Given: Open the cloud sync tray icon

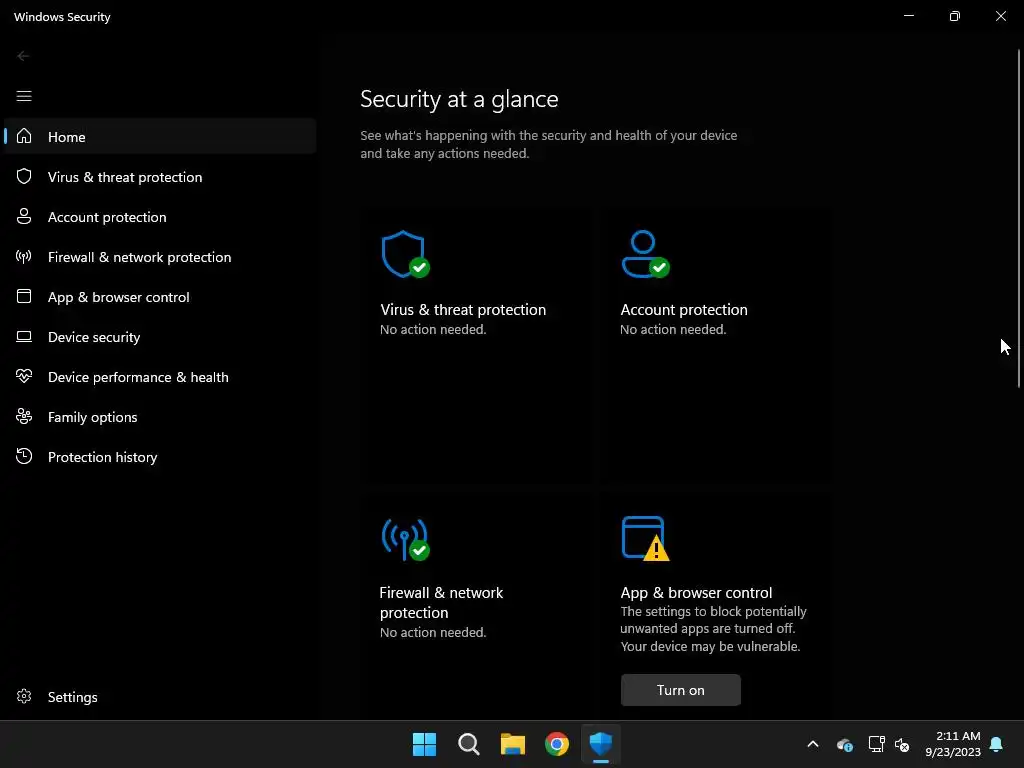Looking at the screenshot, I should coord(844,744).
